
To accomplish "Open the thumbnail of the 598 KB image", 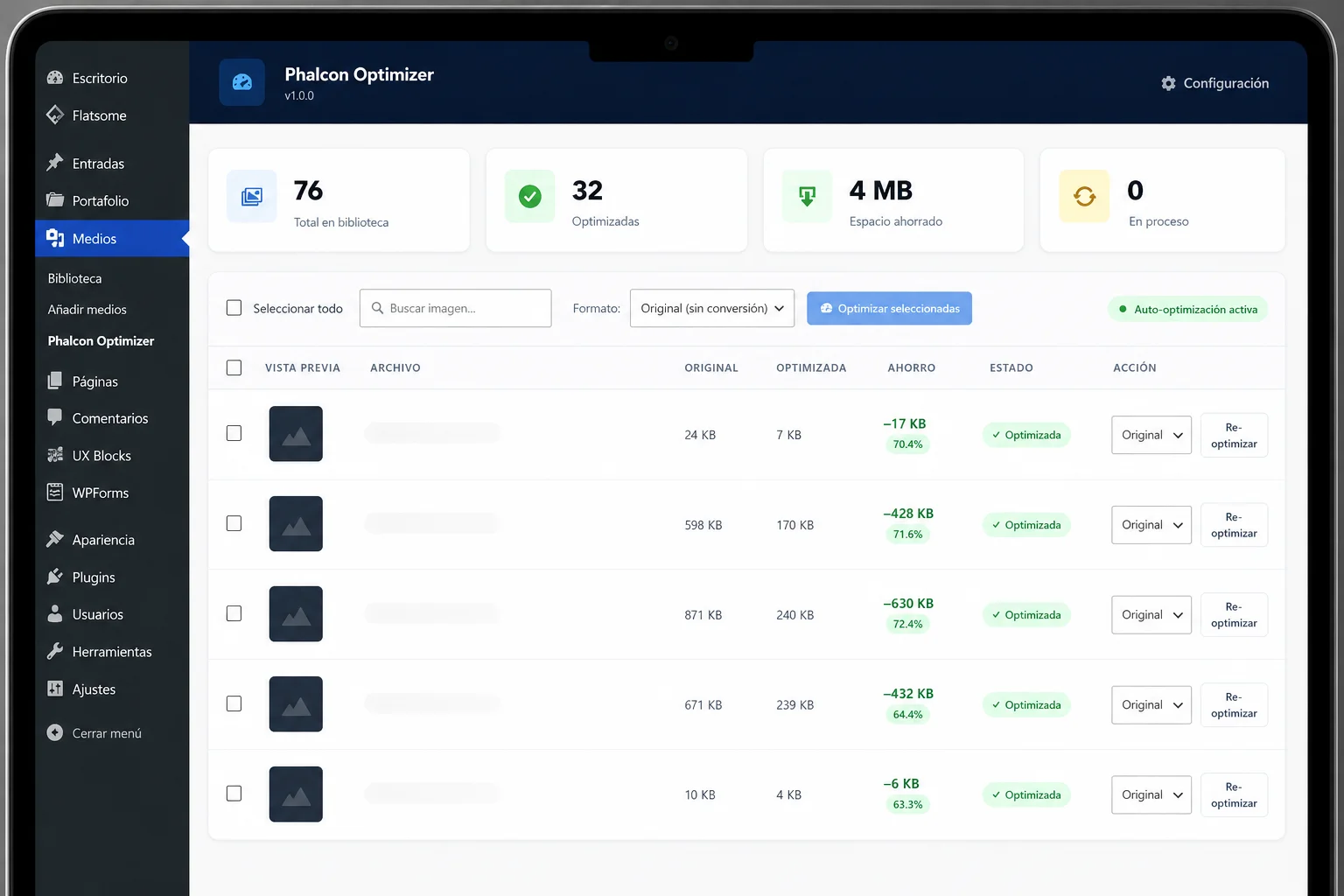I will [x=296, y=524].
